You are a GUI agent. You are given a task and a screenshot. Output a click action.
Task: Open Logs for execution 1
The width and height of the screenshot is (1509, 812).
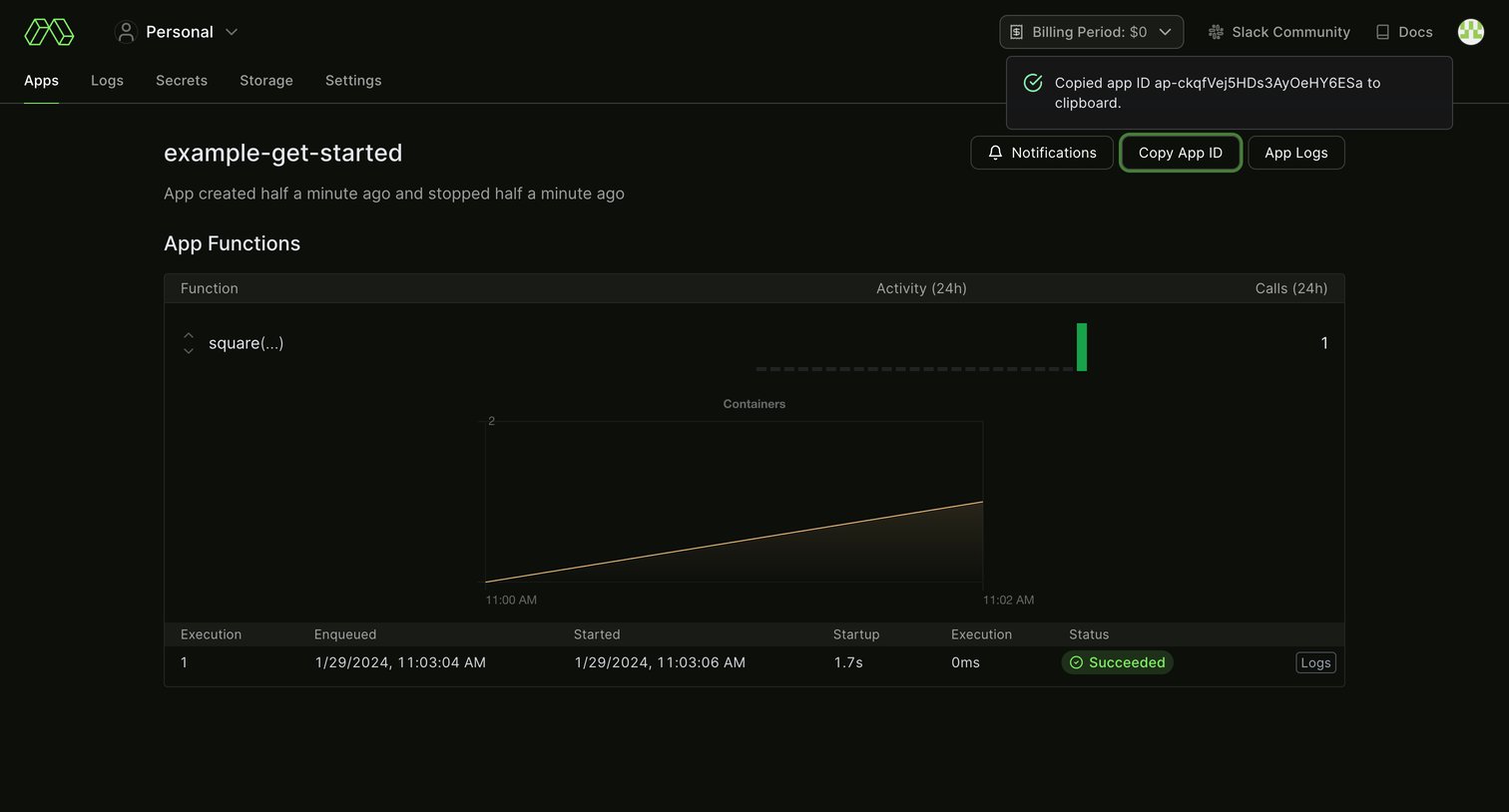click(x=1315, y=662)
